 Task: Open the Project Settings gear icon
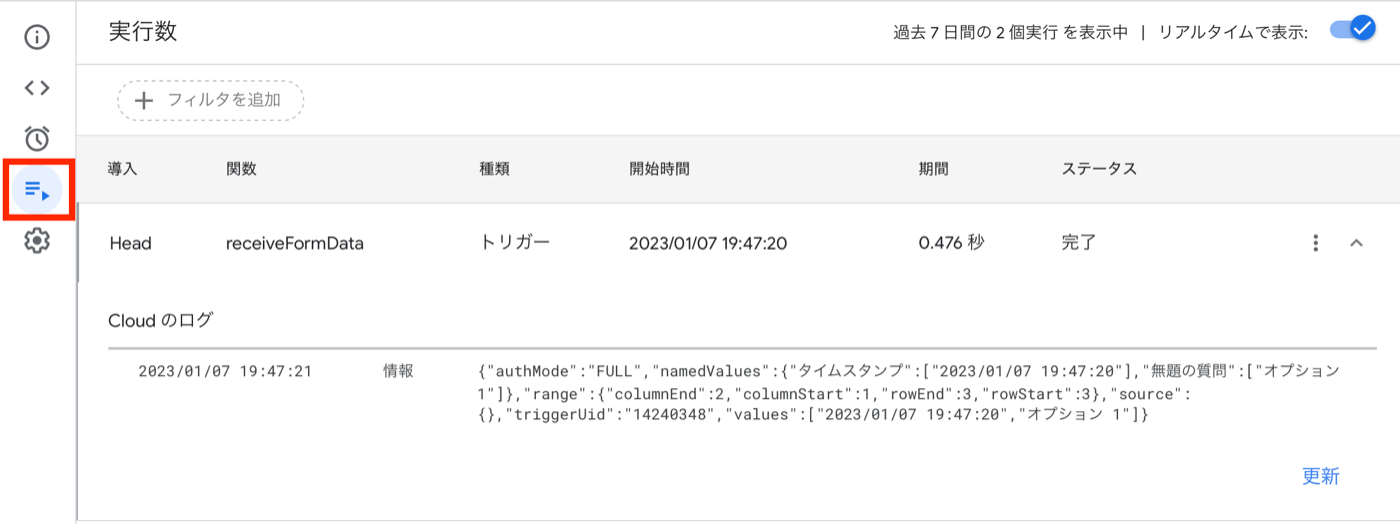[x=37, y=240]
